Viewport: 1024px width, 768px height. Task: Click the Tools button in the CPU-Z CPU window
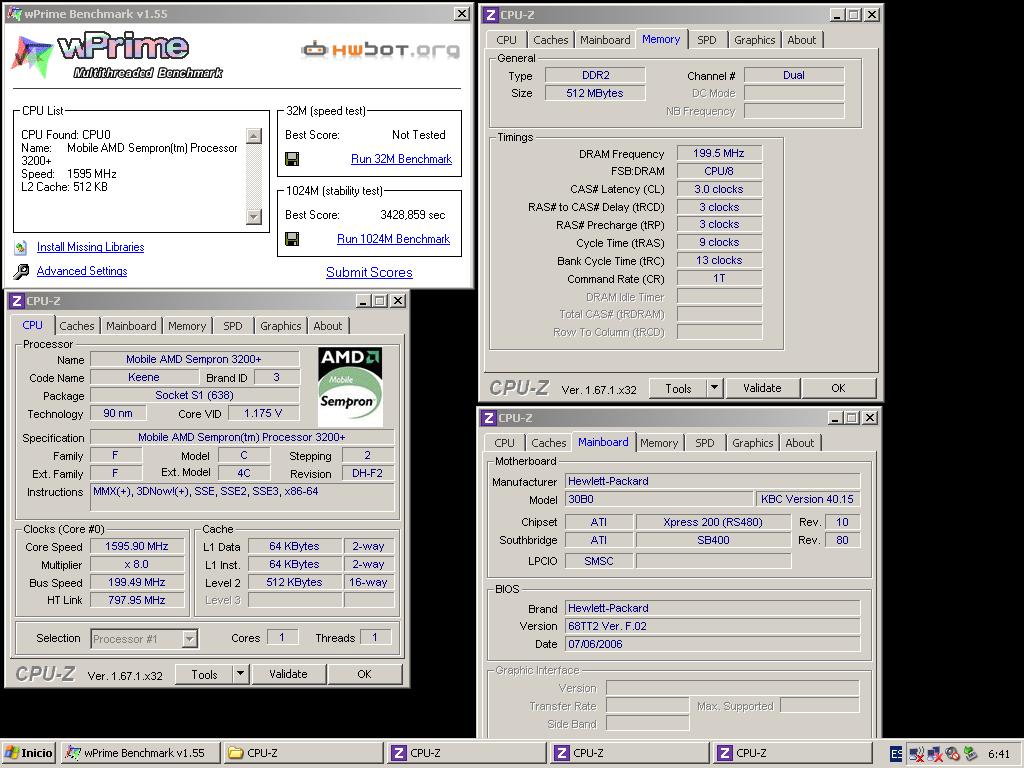(204, 674)
